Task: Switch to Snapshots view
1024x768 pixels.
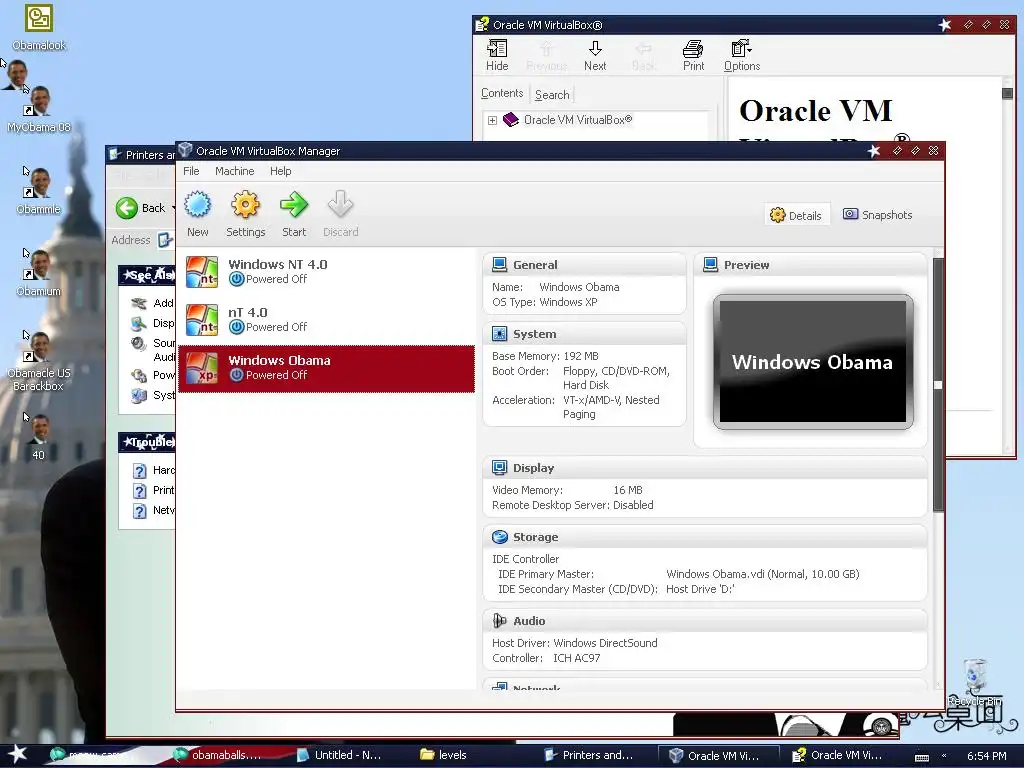Action: pyautogui.click(x=877, y=215)
